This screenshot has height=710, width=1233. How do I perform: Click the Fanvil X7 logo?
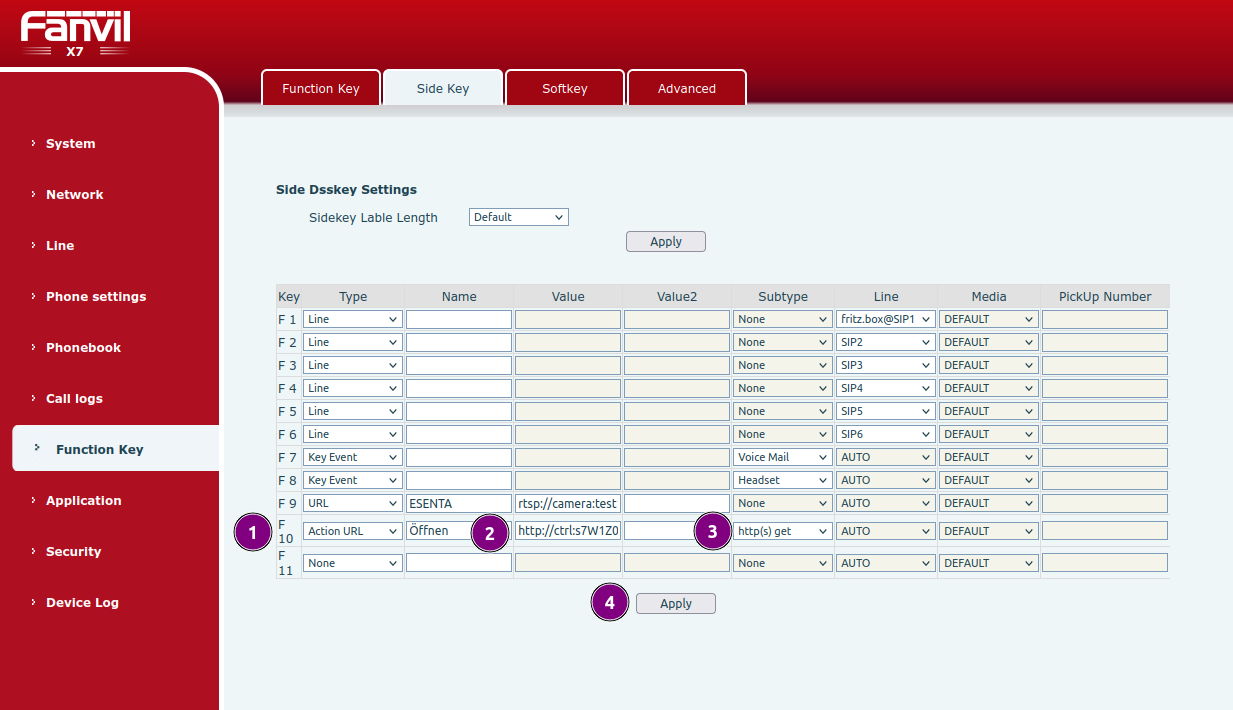click(x=75, y=35)
